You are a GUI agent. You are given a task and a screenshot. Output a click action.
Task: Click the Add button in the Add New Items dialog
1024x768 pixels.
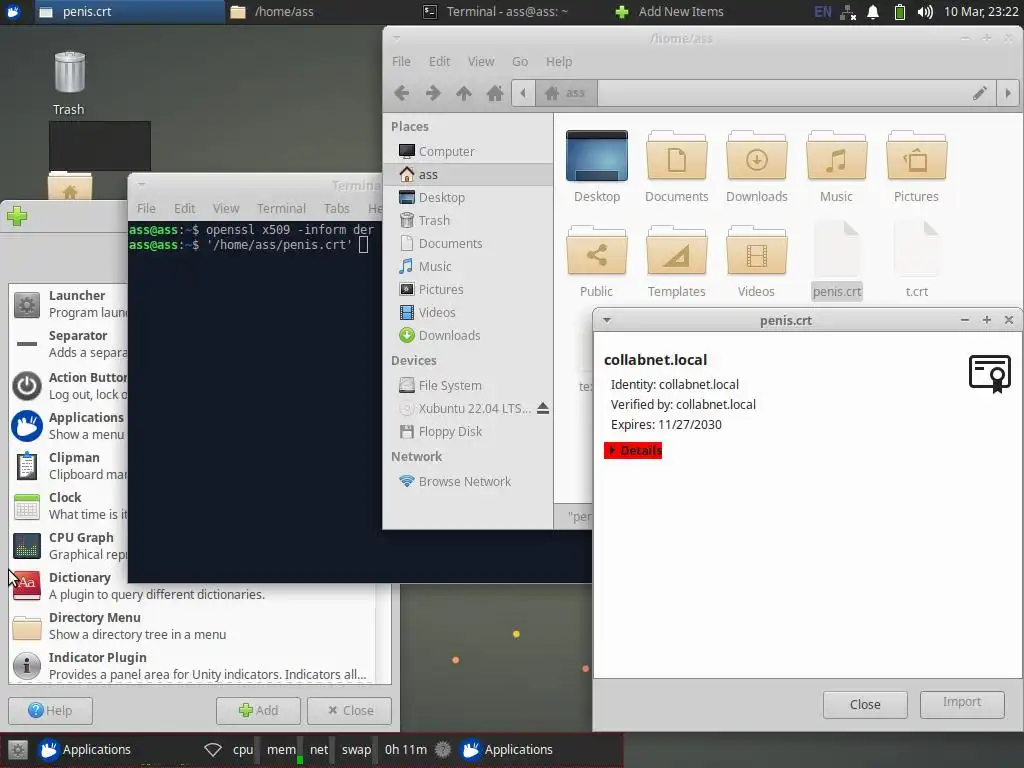[258, 711]
